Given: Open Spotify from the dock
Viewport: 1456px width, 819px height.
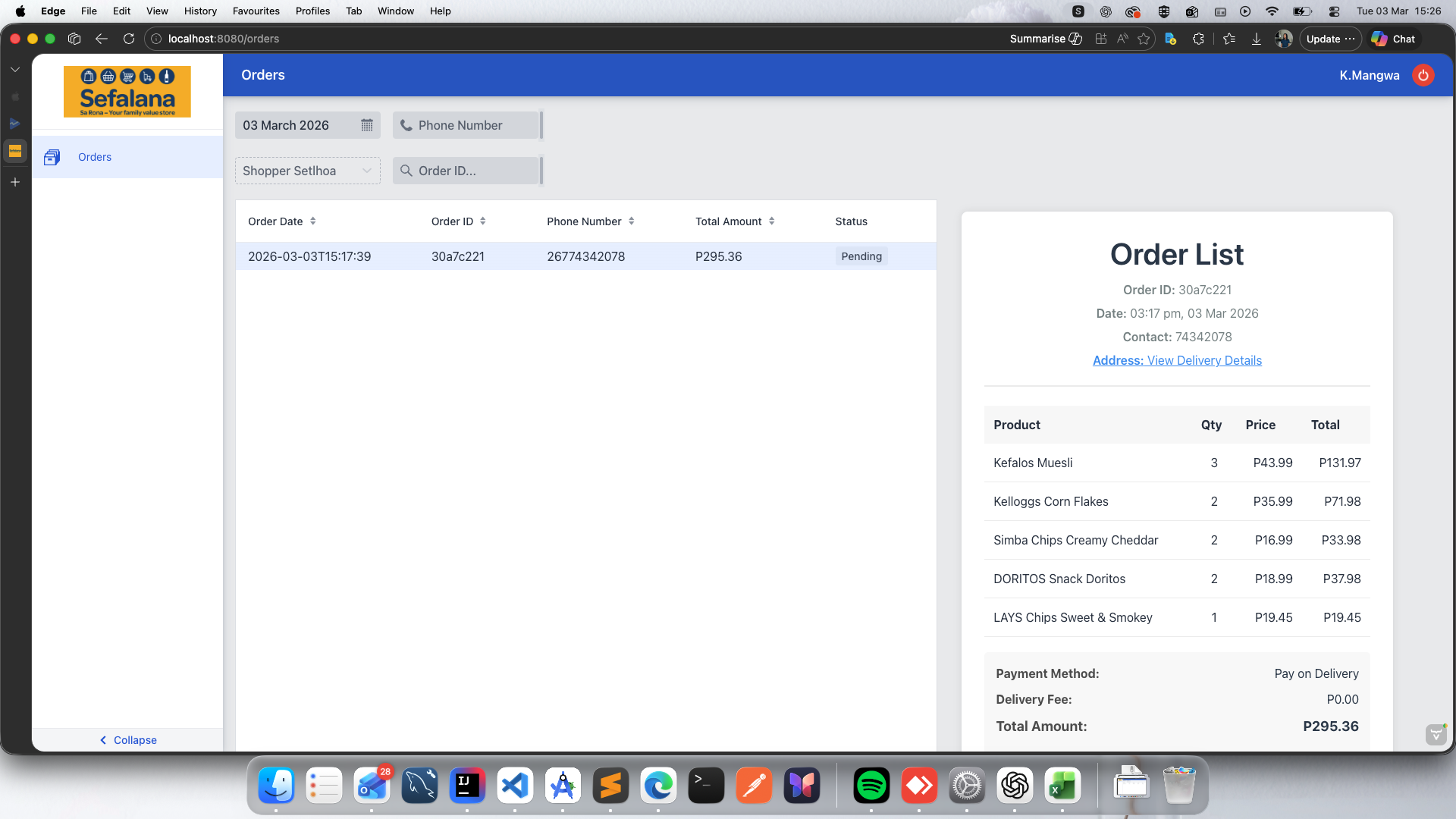Looking at the screenshot, I should click(871, 786).
